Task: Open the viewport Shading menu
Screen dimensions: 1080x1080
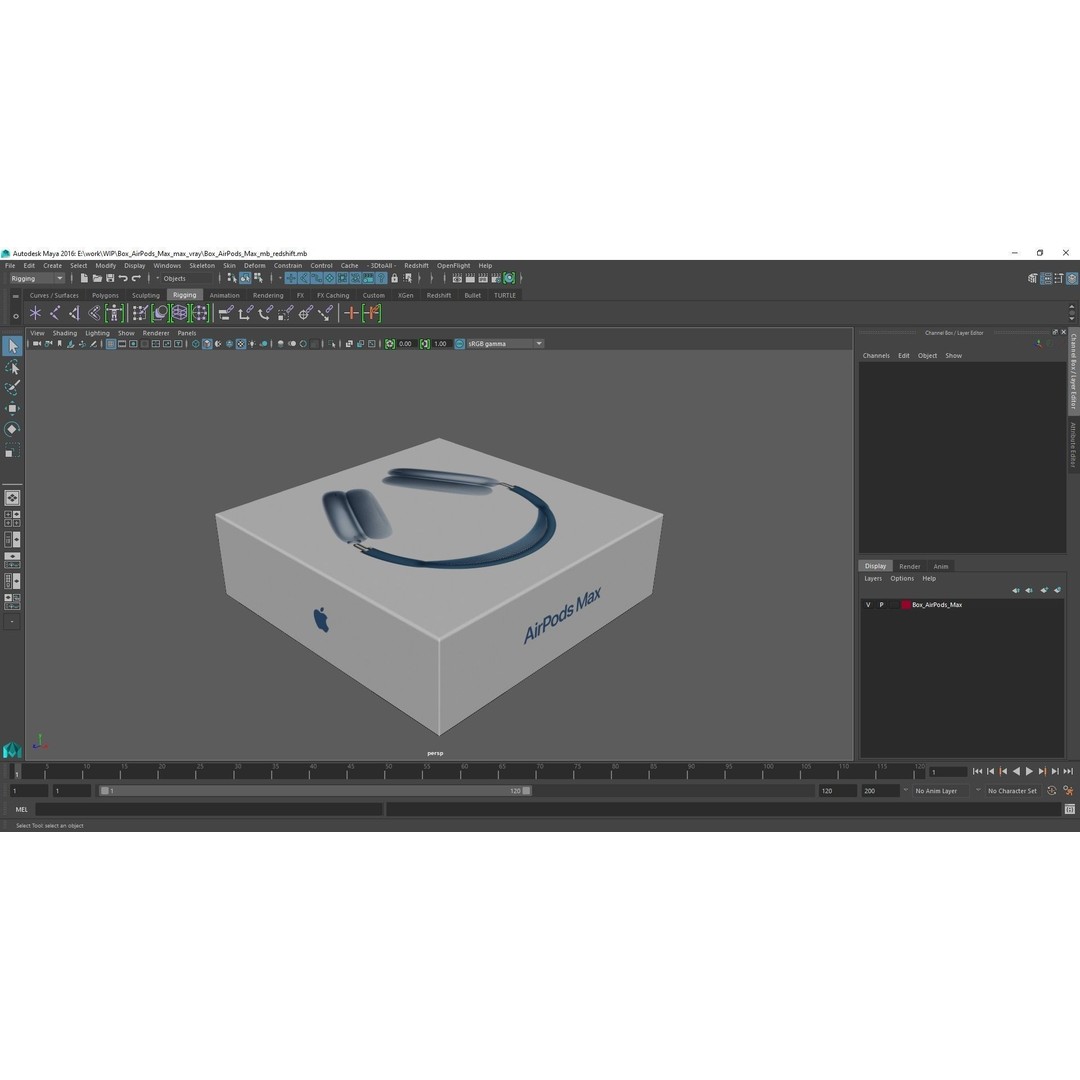Action: point(65,333)
